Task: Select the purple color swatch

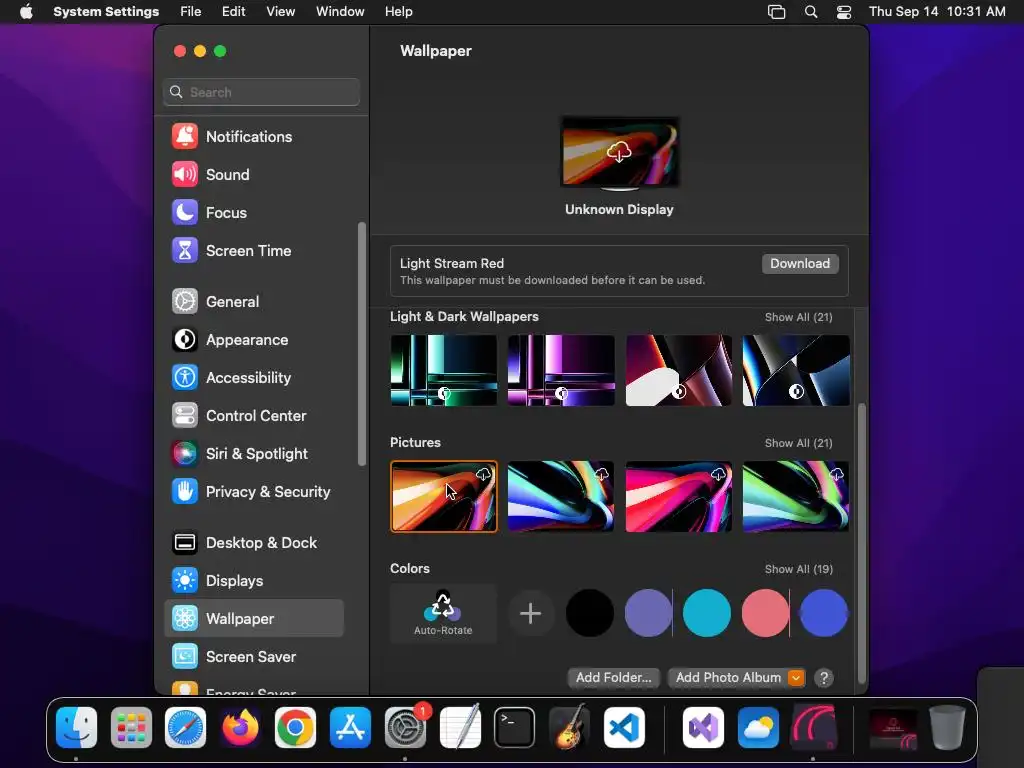Action: pos(648,613)
